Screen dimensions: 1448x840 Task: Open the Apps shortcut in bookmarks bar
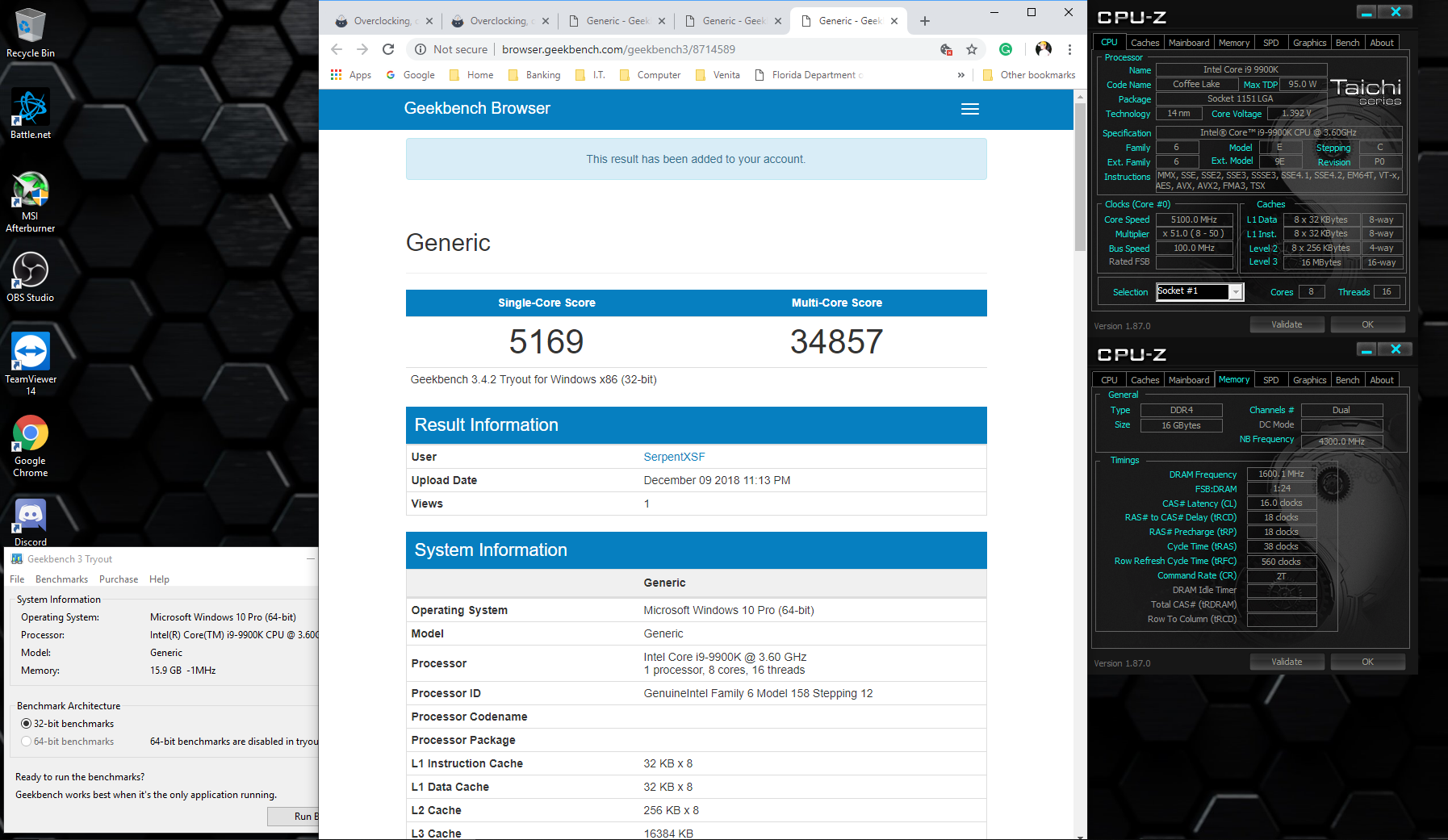click(x=351, y=75)
